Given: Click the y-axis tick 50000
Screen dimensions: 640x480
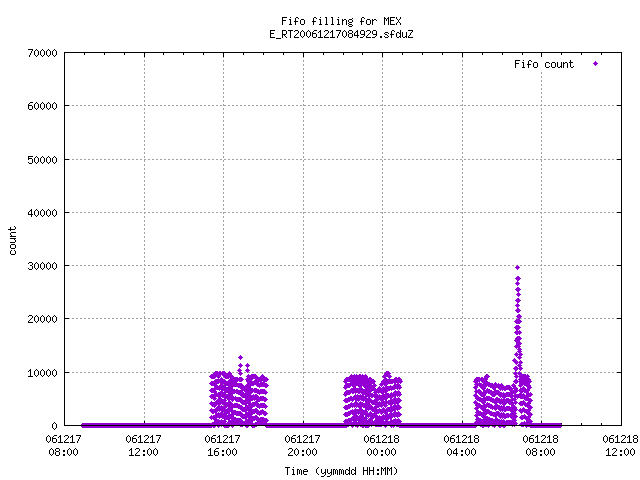Looking at the screenshot, I should click(42, 160).
